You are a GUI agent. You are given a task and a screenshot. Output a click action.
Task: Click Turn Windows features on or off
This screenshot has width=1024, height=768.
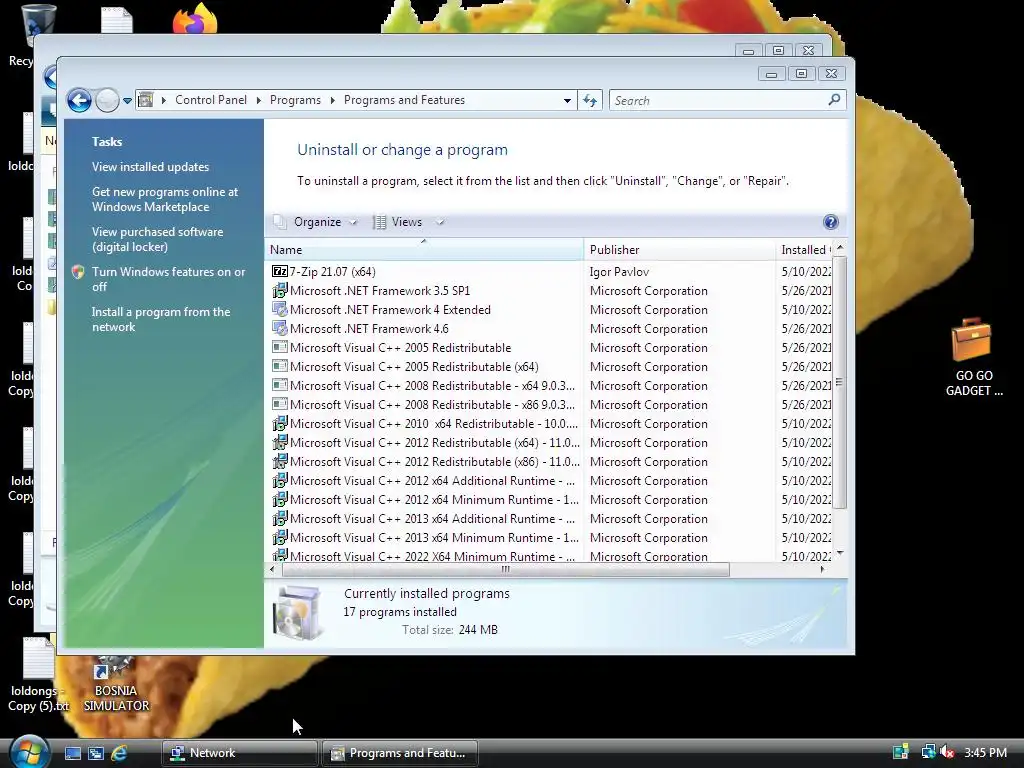coord(168,279)
